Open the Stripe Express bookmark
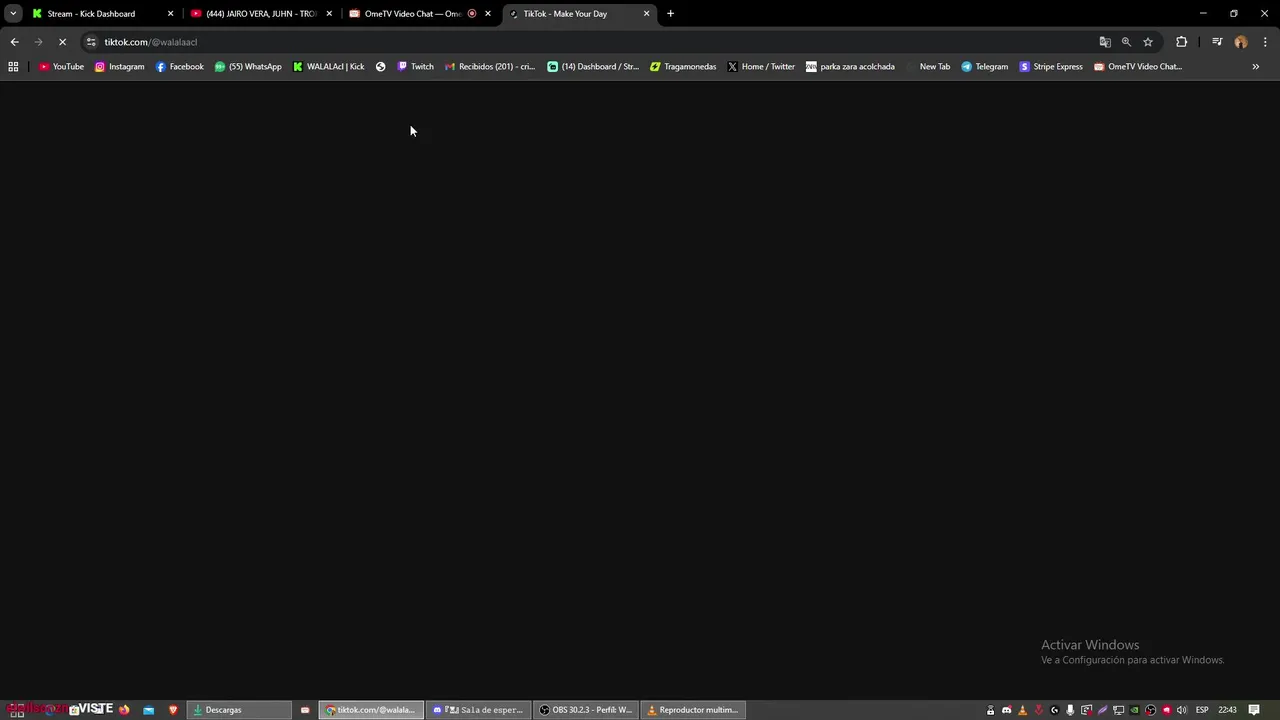 (1051, 67)
